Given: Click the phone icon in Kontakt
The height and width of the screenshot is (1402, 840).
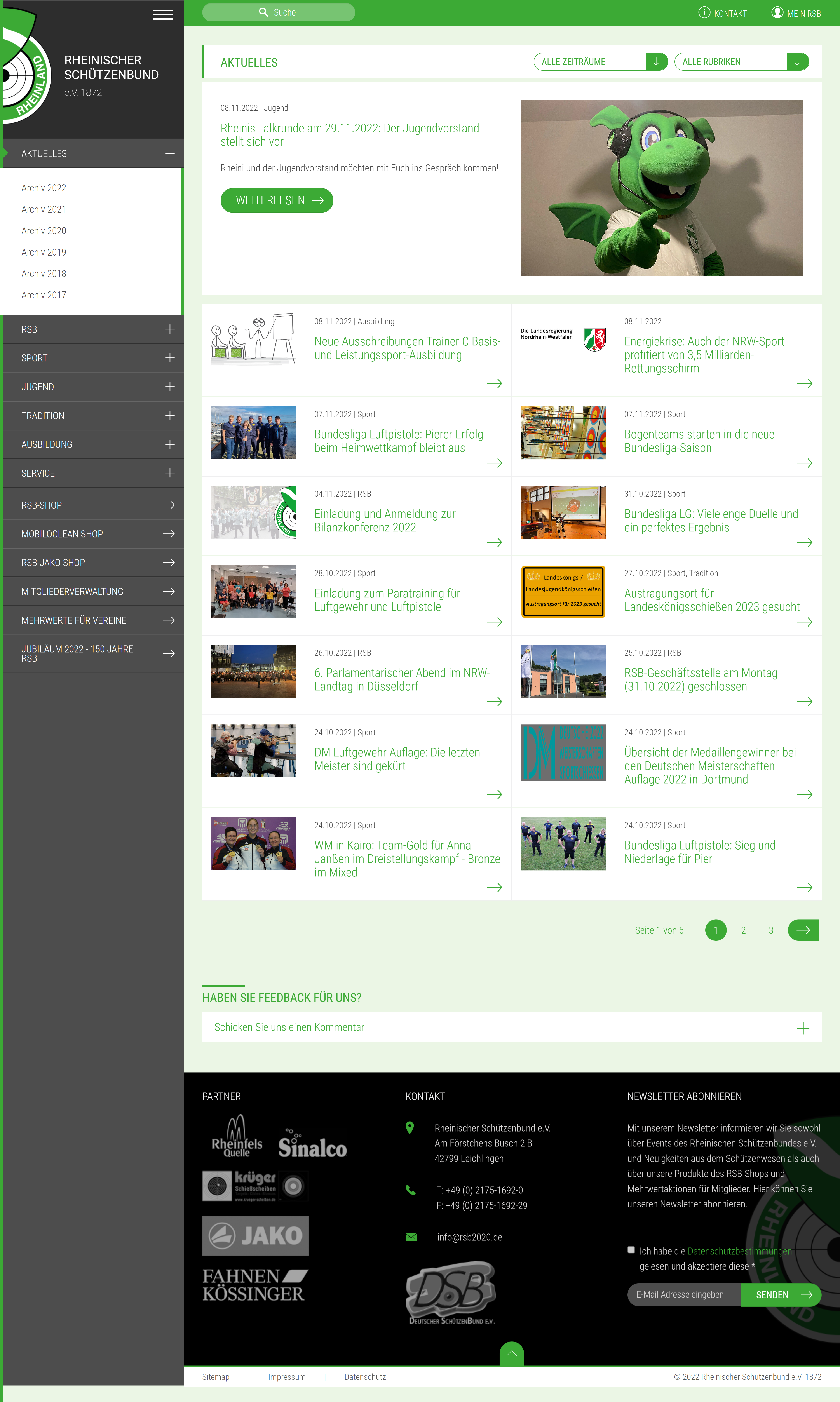Looking at the screenshot, I should 410,1190.
